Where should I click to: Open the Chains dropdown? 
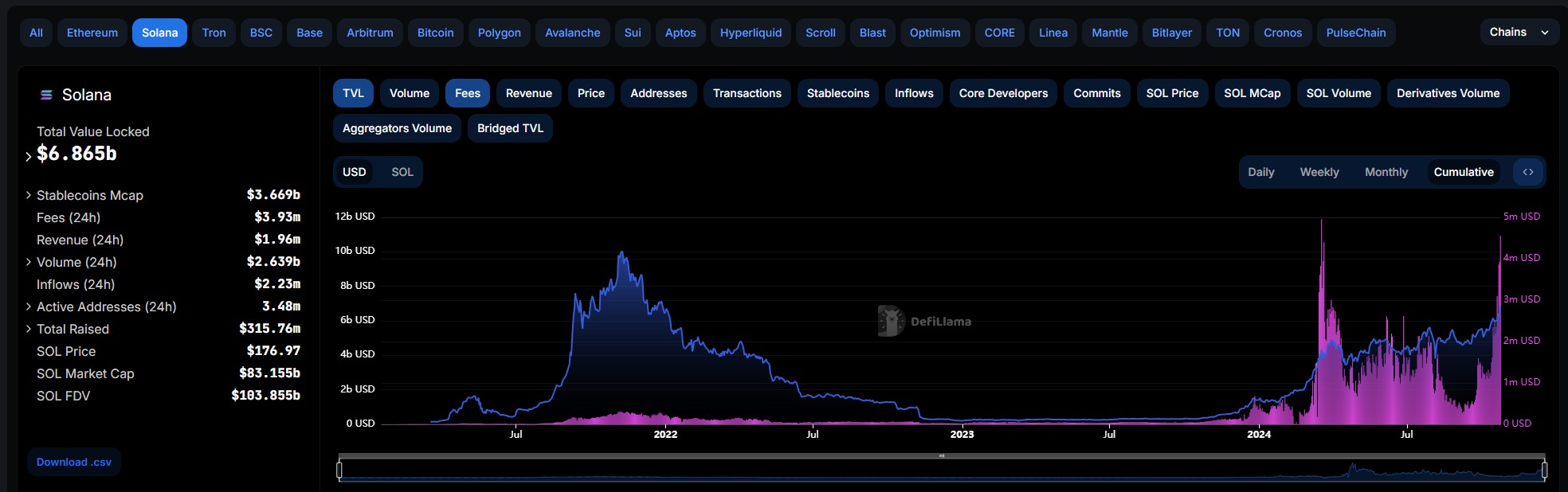click(1519, 33)
